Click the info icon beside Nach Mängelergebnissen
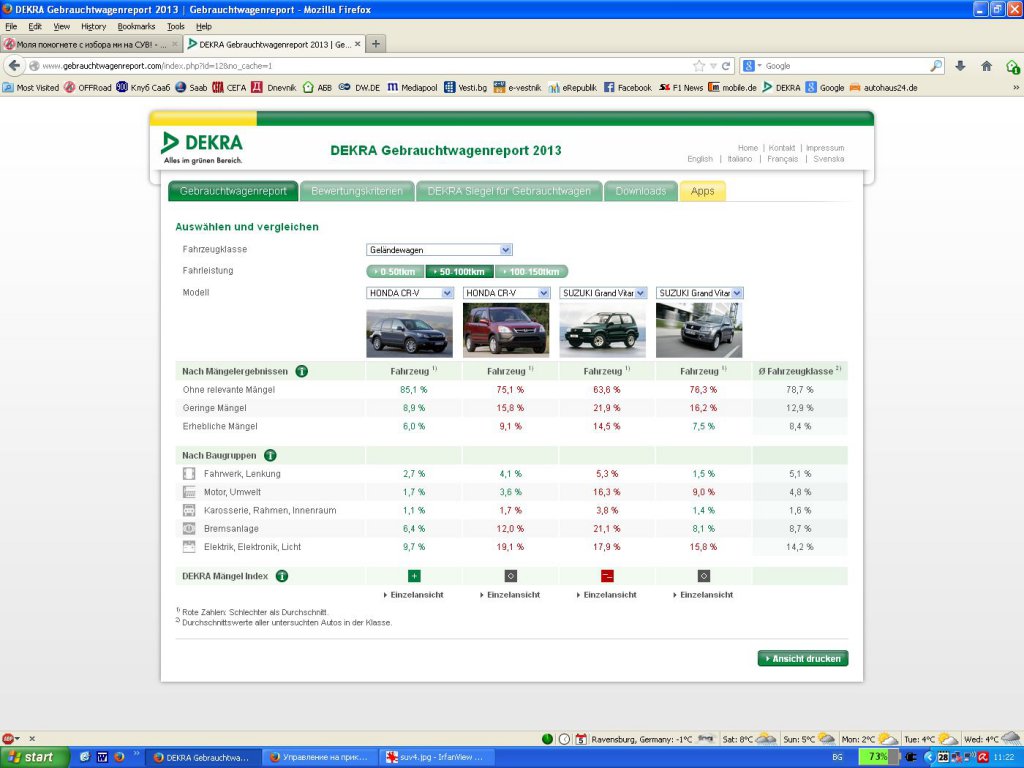Image resolution: width=1024 pixels, height=768 pixels. tap(301, 371)
